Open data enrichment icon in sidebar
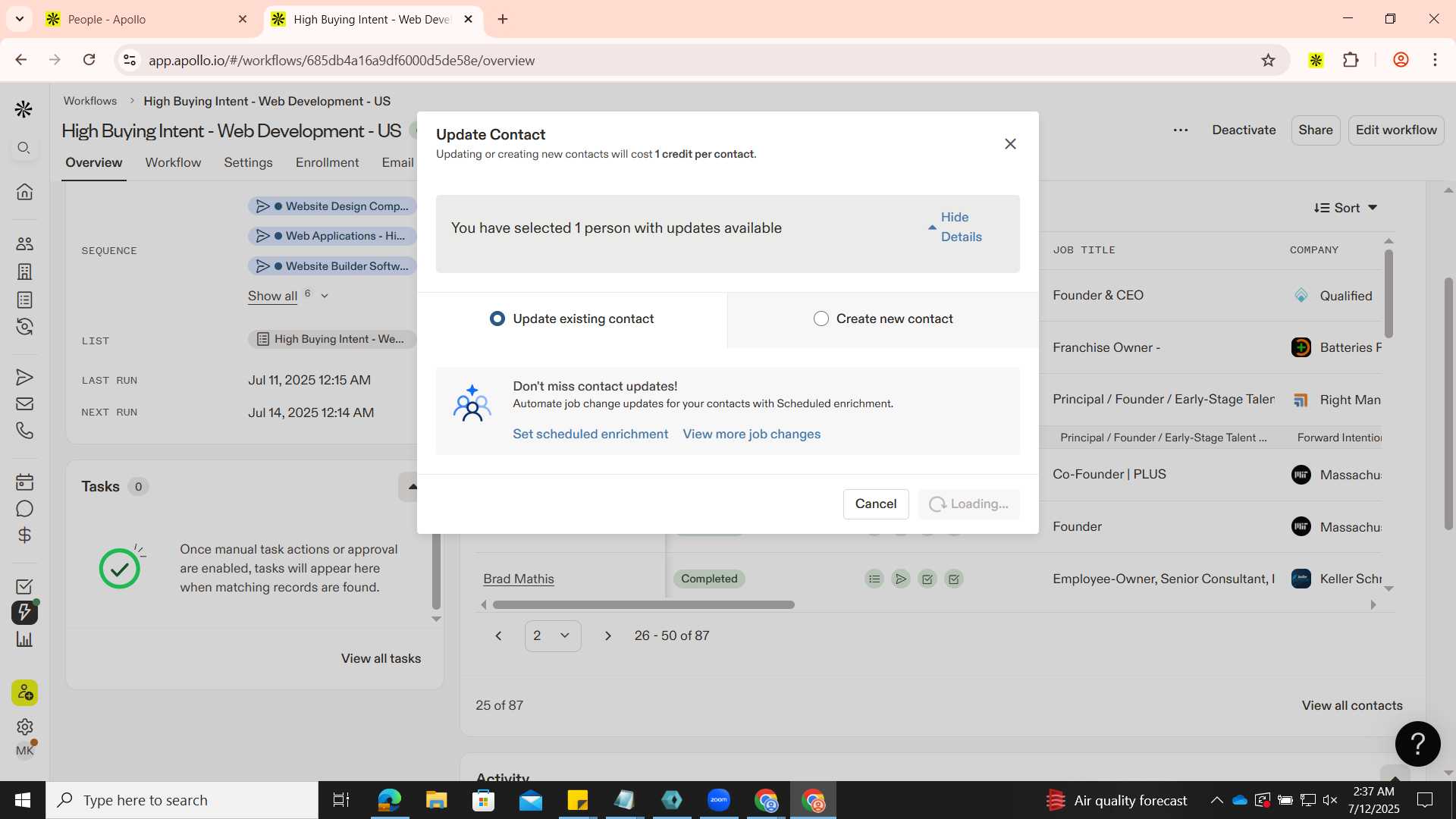The image size is (1456, 819). pos(24,327)
